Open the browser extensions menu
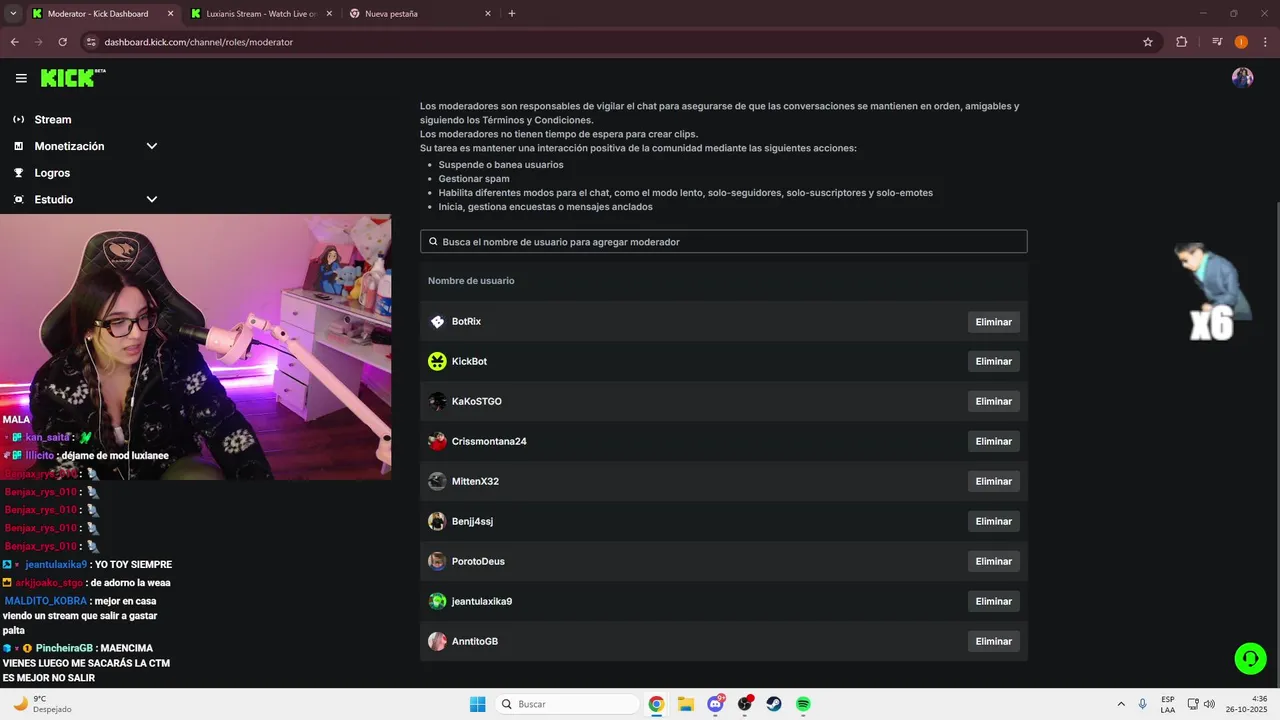The height and width of the screenshot is (720, 1280). (x=1182, y=42)
